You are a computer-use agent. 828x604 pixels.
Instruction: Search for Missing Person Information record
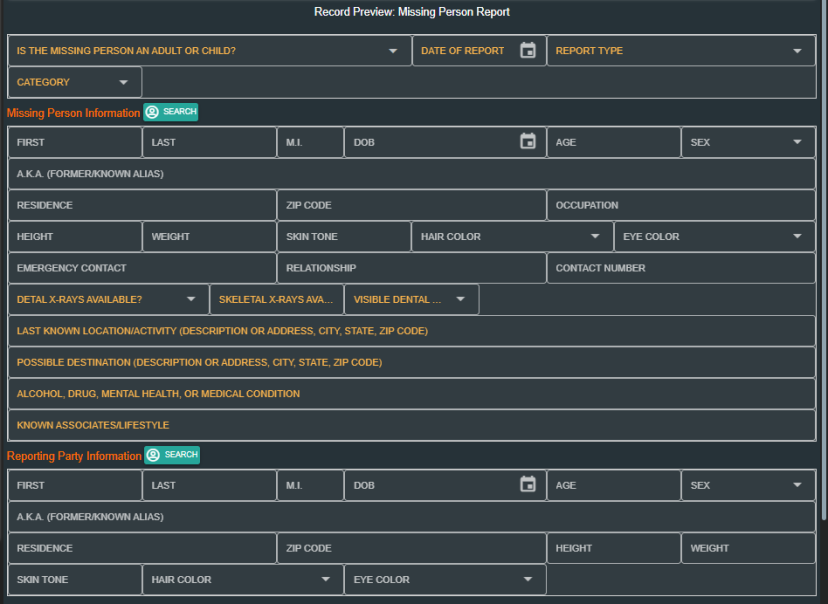point(171,112)
